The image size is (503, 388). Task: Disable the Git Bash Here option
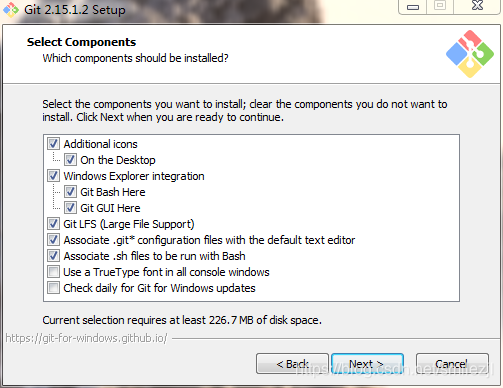70,192
